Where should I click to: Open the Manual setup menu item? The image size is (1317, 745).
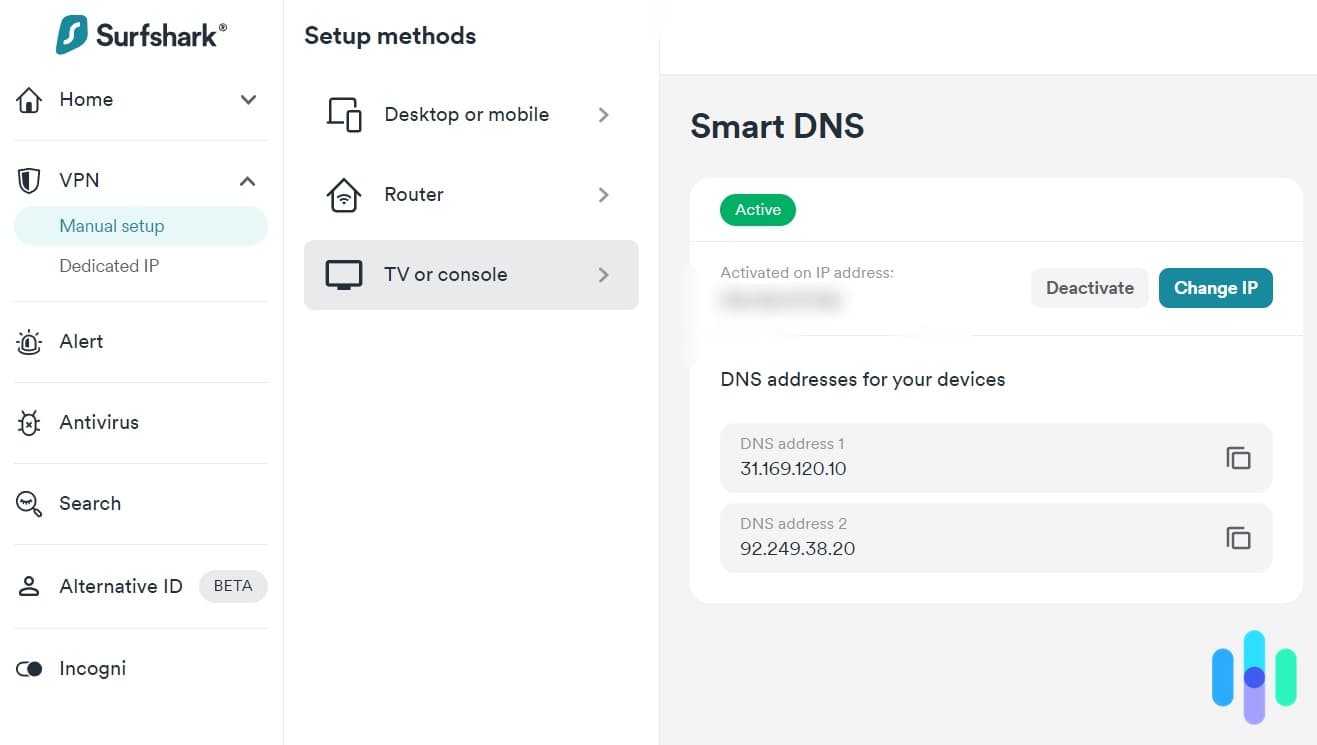click(x=110, y=225)
